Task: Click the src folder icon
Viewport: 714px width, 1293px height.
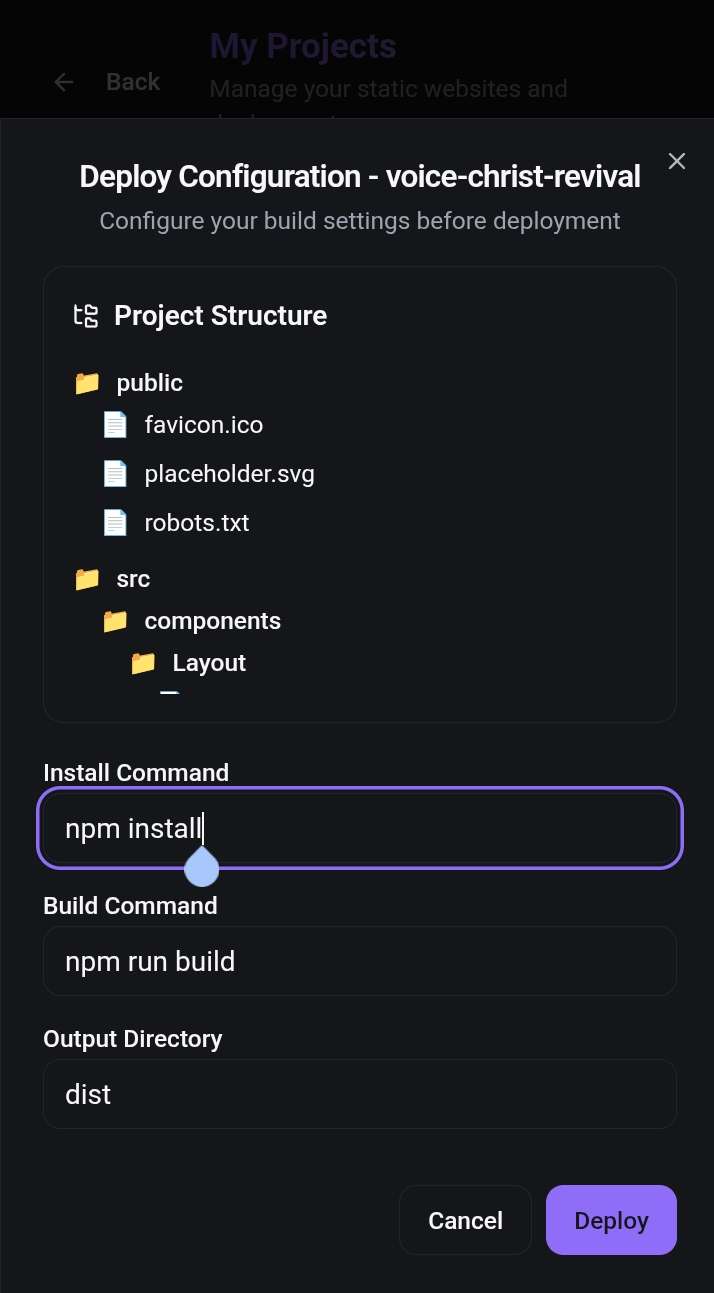Action: point(87,579)
